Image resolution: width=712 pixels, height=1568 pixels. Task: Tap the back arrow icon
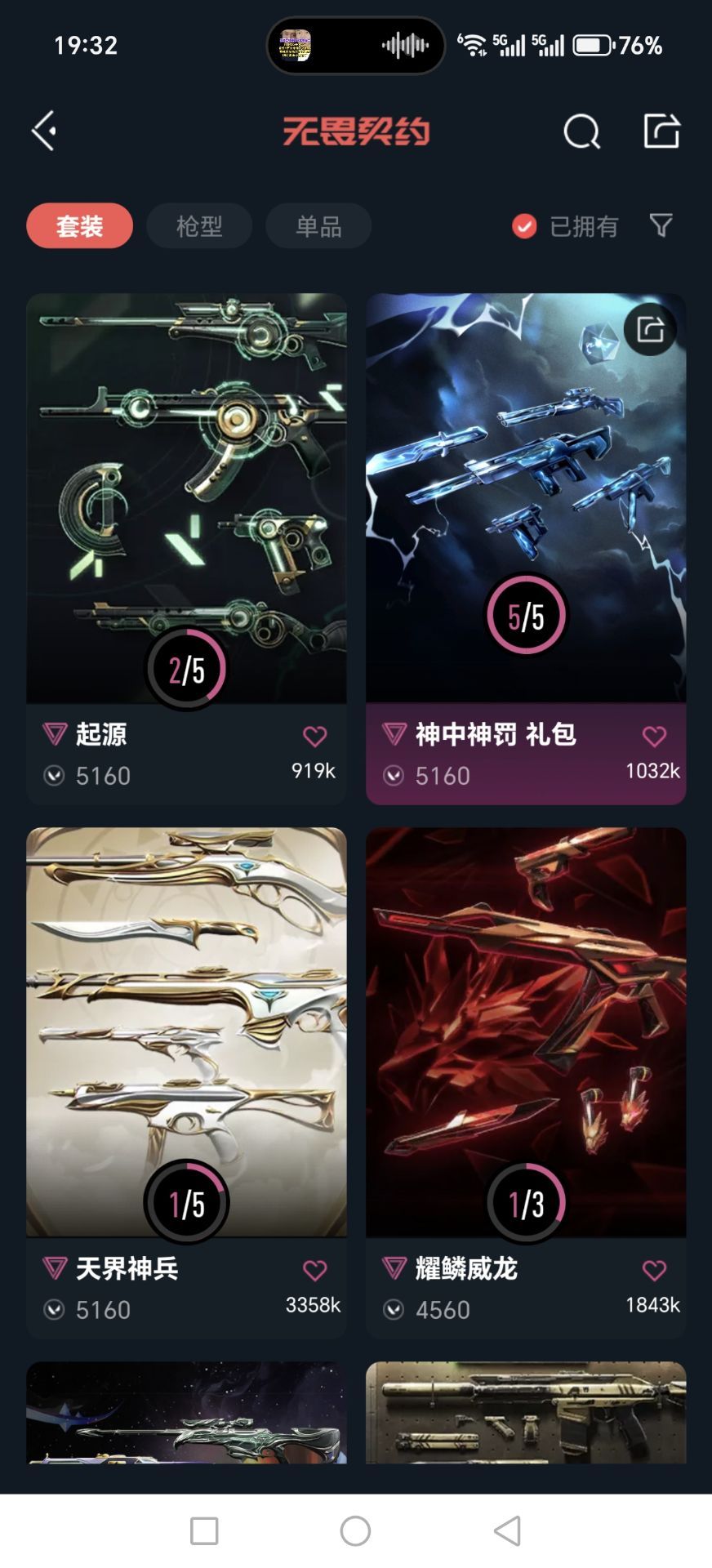(44, 131)
